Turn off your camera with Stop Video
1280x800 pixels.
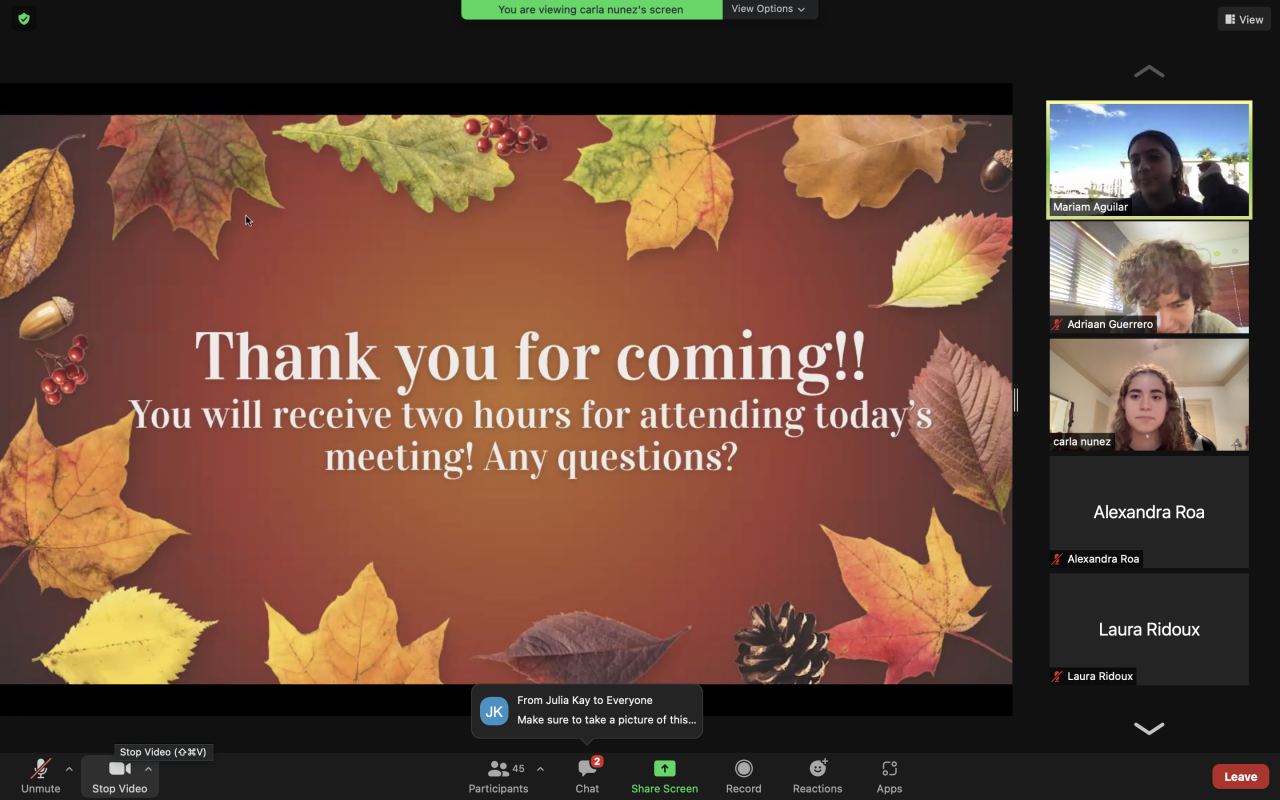(120, 776)
